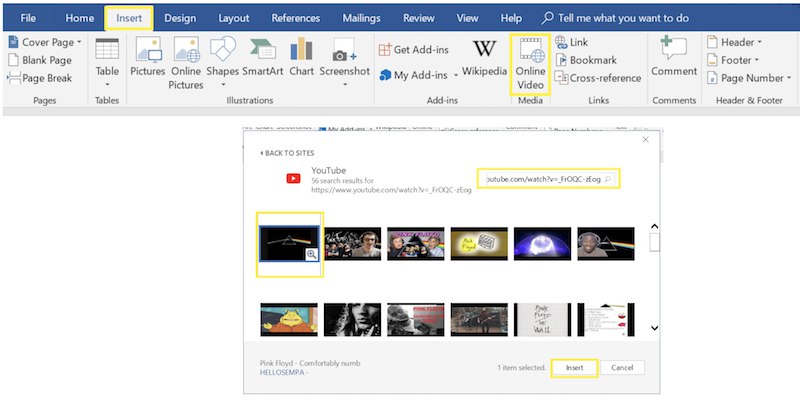Select the thumbnail with man wearing headphones
Viewport: 800px width, 404px height.
353,244
